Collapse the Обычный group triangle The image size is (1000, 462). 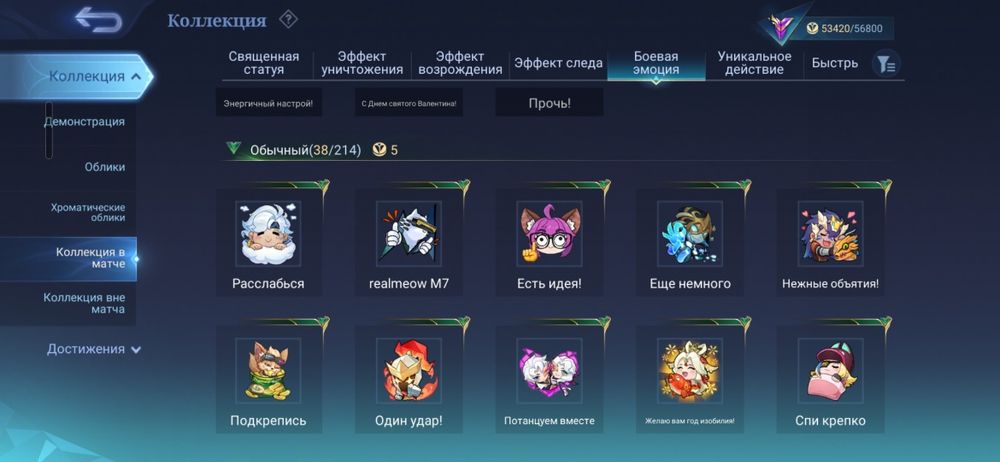[x=233, y=149]
